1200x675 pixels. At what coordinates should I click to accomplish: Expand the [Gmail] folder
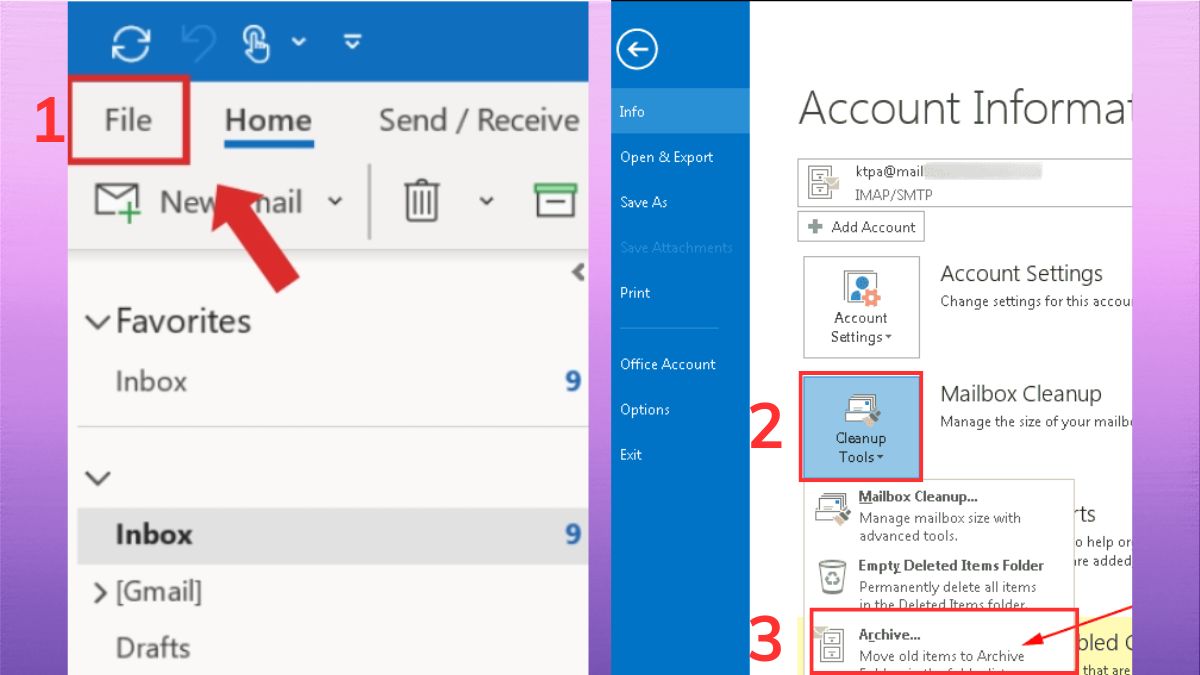pyautogui.click(x=99, y=593)
